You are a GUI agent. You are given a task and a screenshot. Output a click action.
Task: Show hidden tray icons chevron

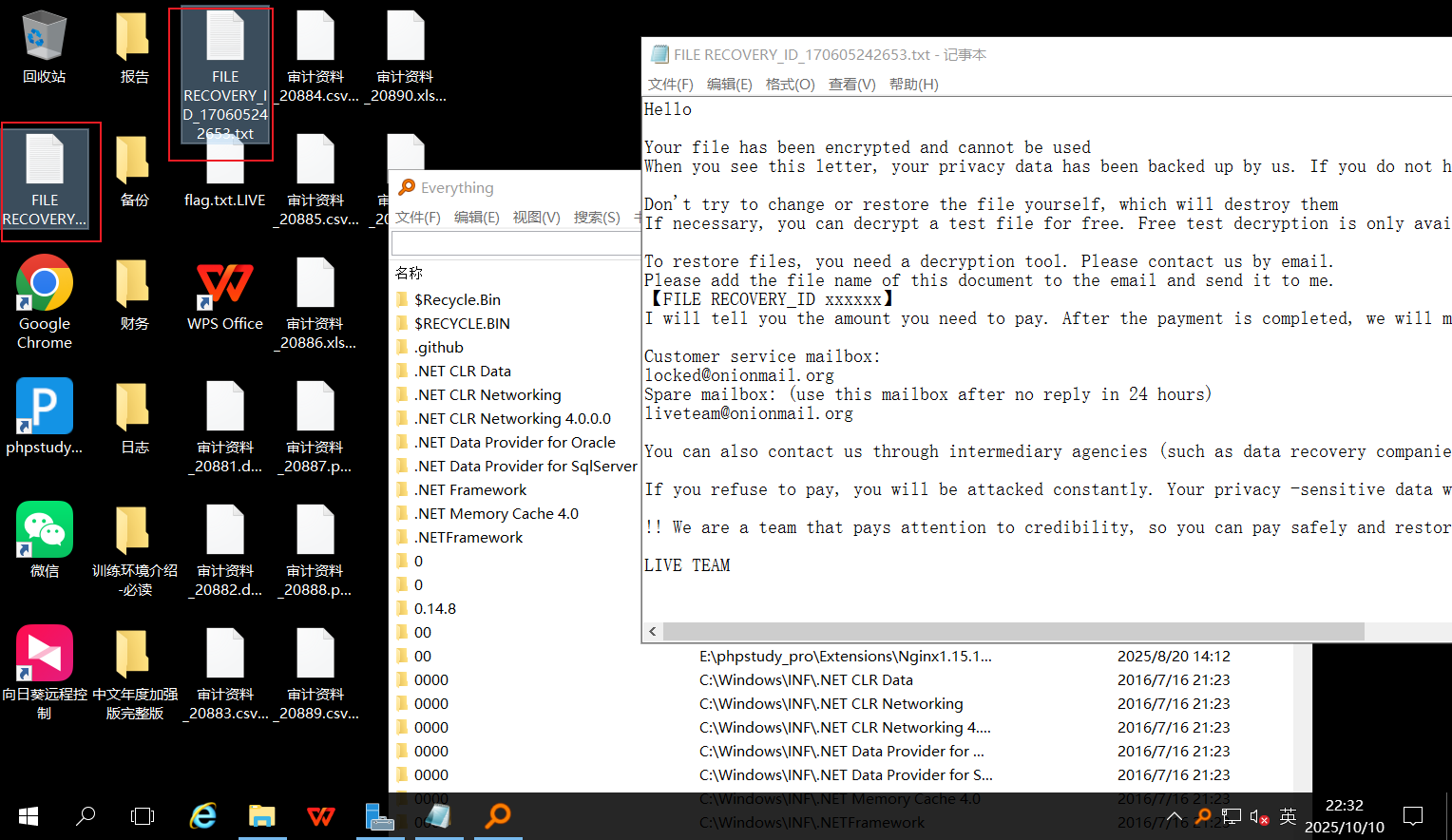tap(1175, 816)
